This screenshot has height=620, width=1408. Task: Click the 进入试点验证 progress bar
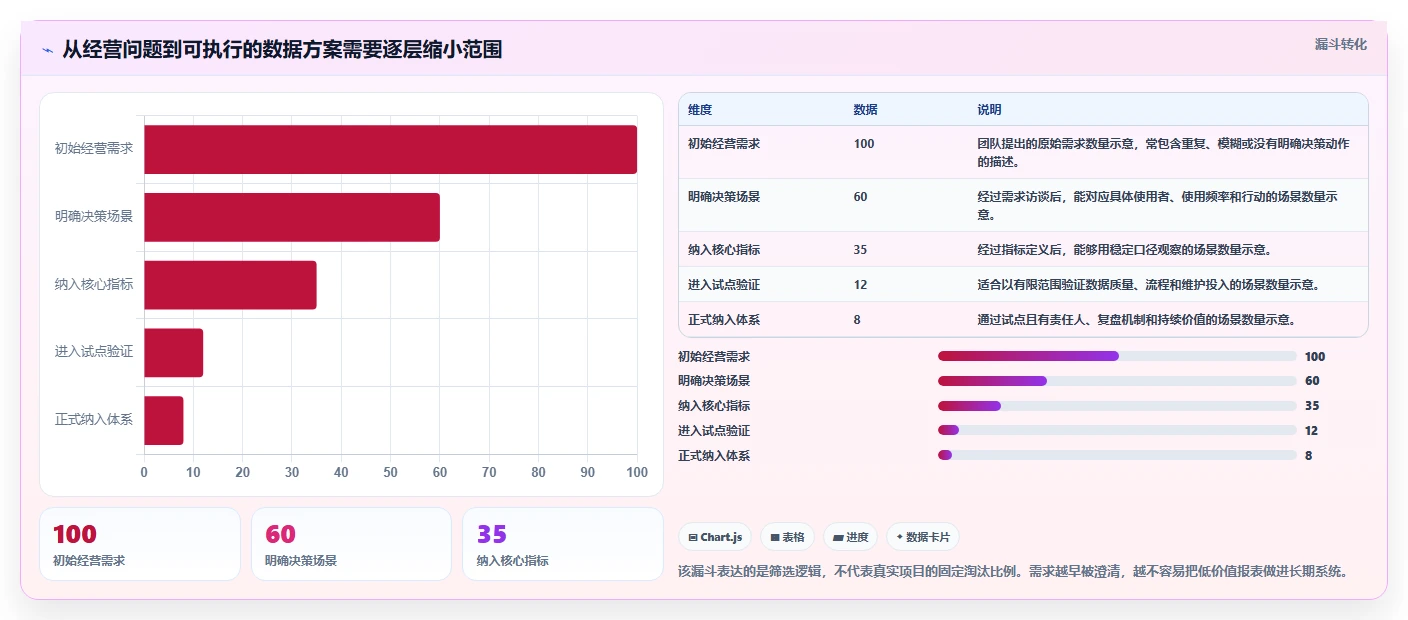pos(1117,431)
